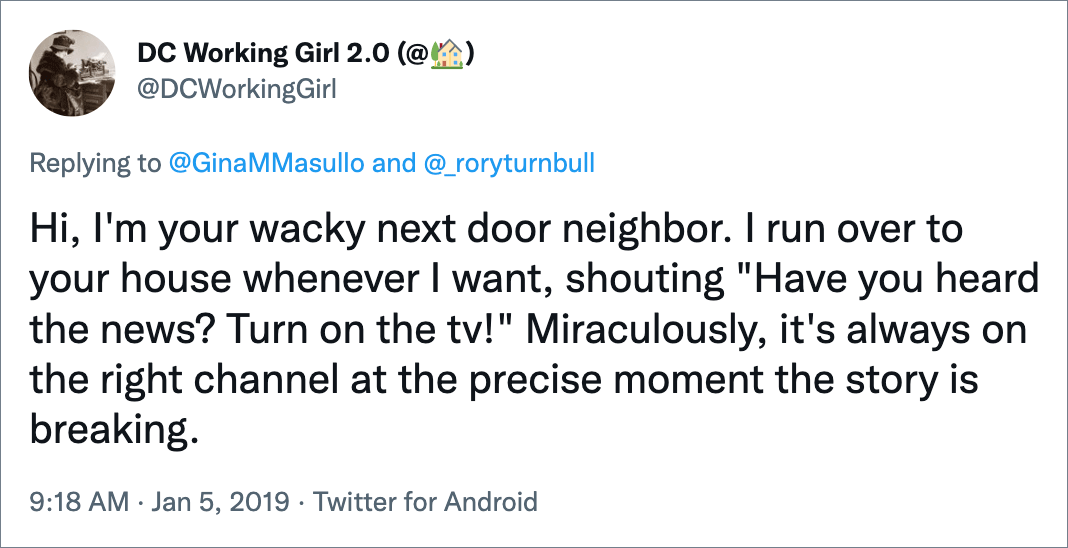Open the 9:18 AM timestamp
This screenshot has height=548, width=1068.
tap(79, 502)
